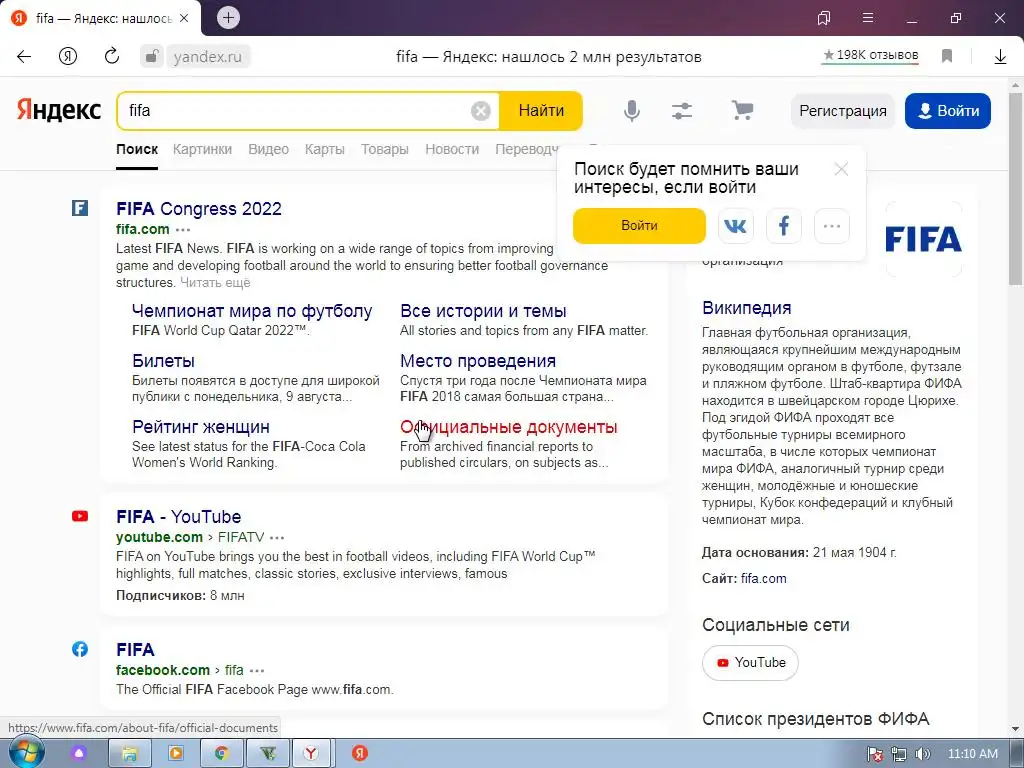Click the FIFA logo thumbnail
Viewport: 1024px width, 768px height.
(923, 239)
